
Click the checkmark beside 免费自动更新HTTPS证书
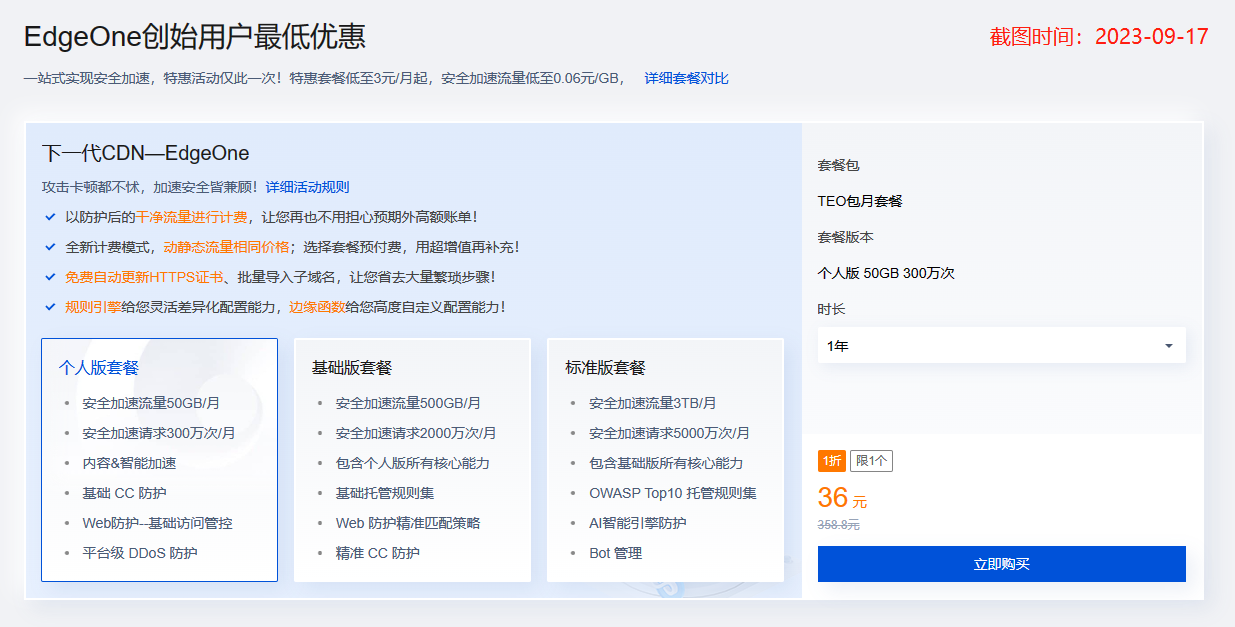(50, 276)
